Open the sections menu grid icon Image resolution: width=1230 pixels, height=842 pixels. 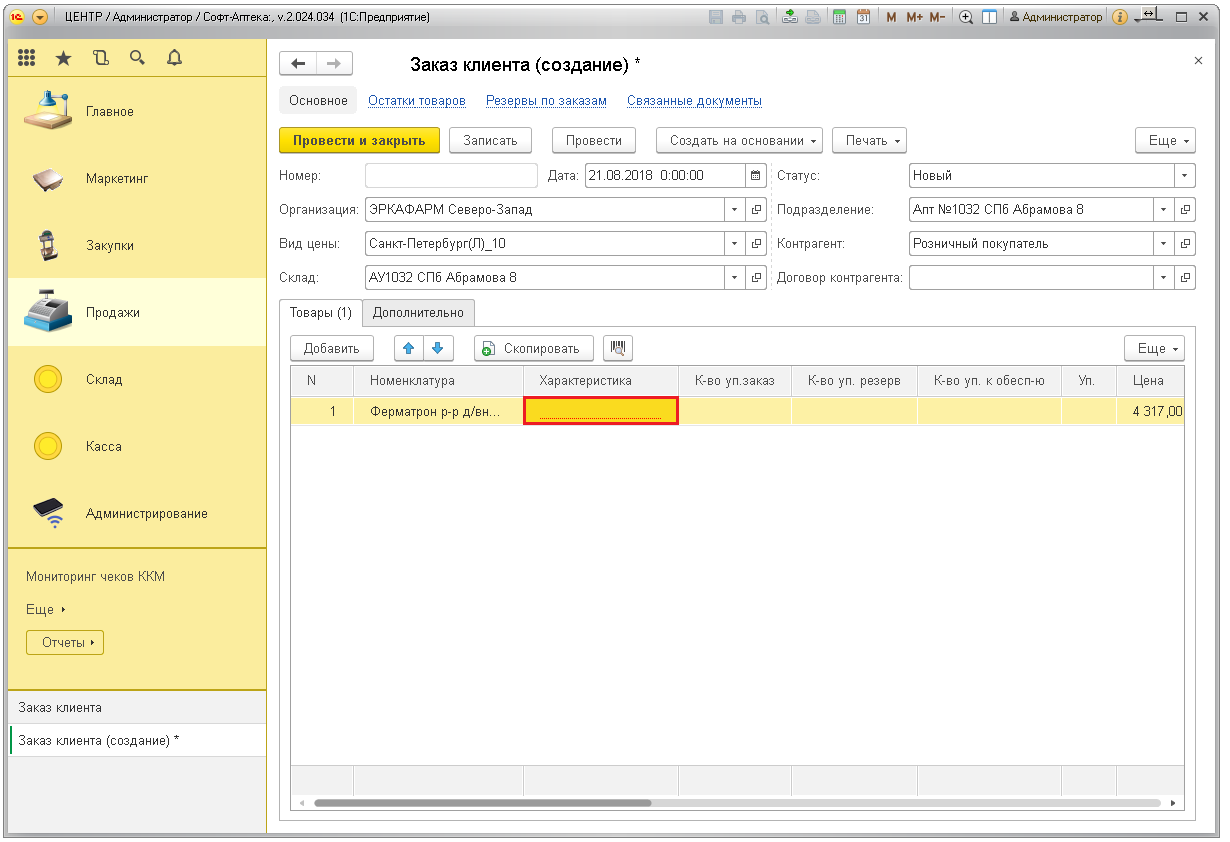tap(27, 58)
